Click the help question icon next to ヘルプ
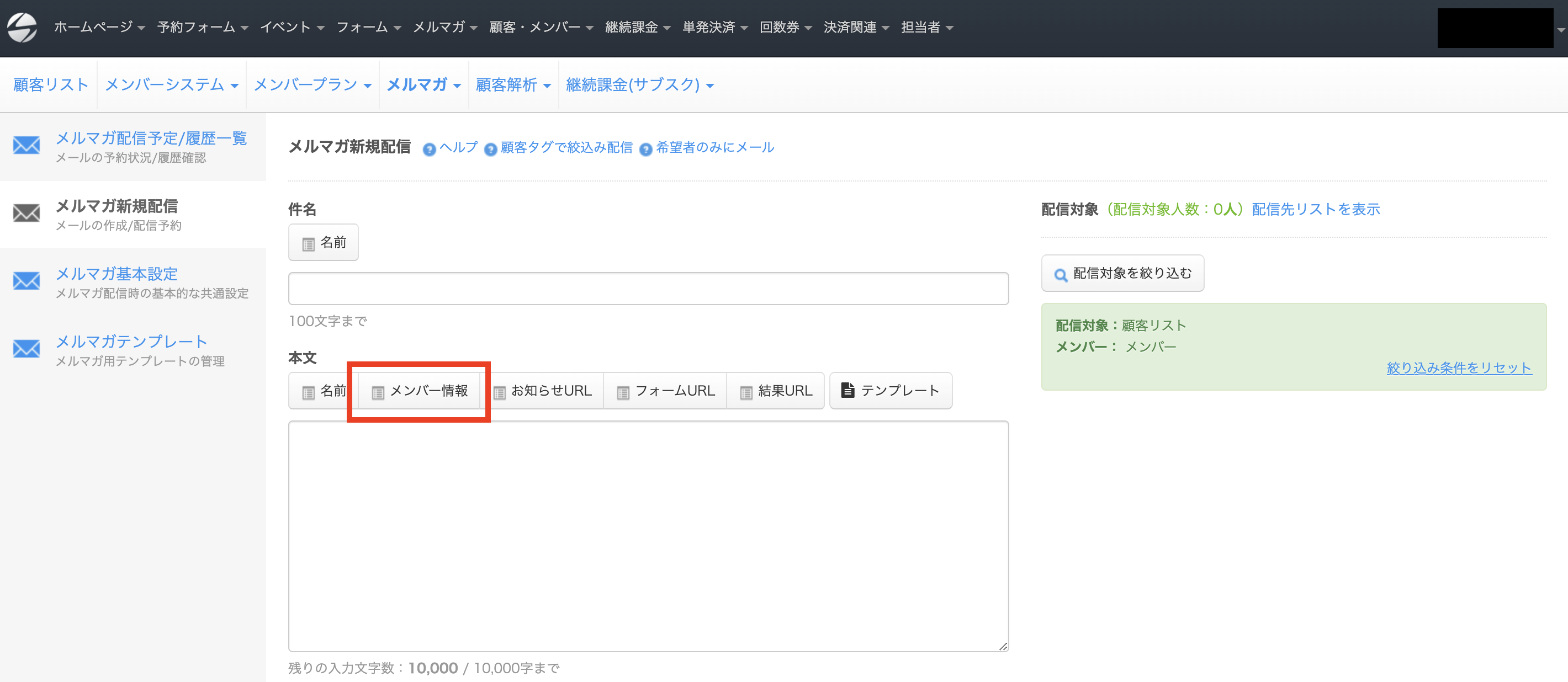This screenshot has height=682, width=1568. click(429, 149)
